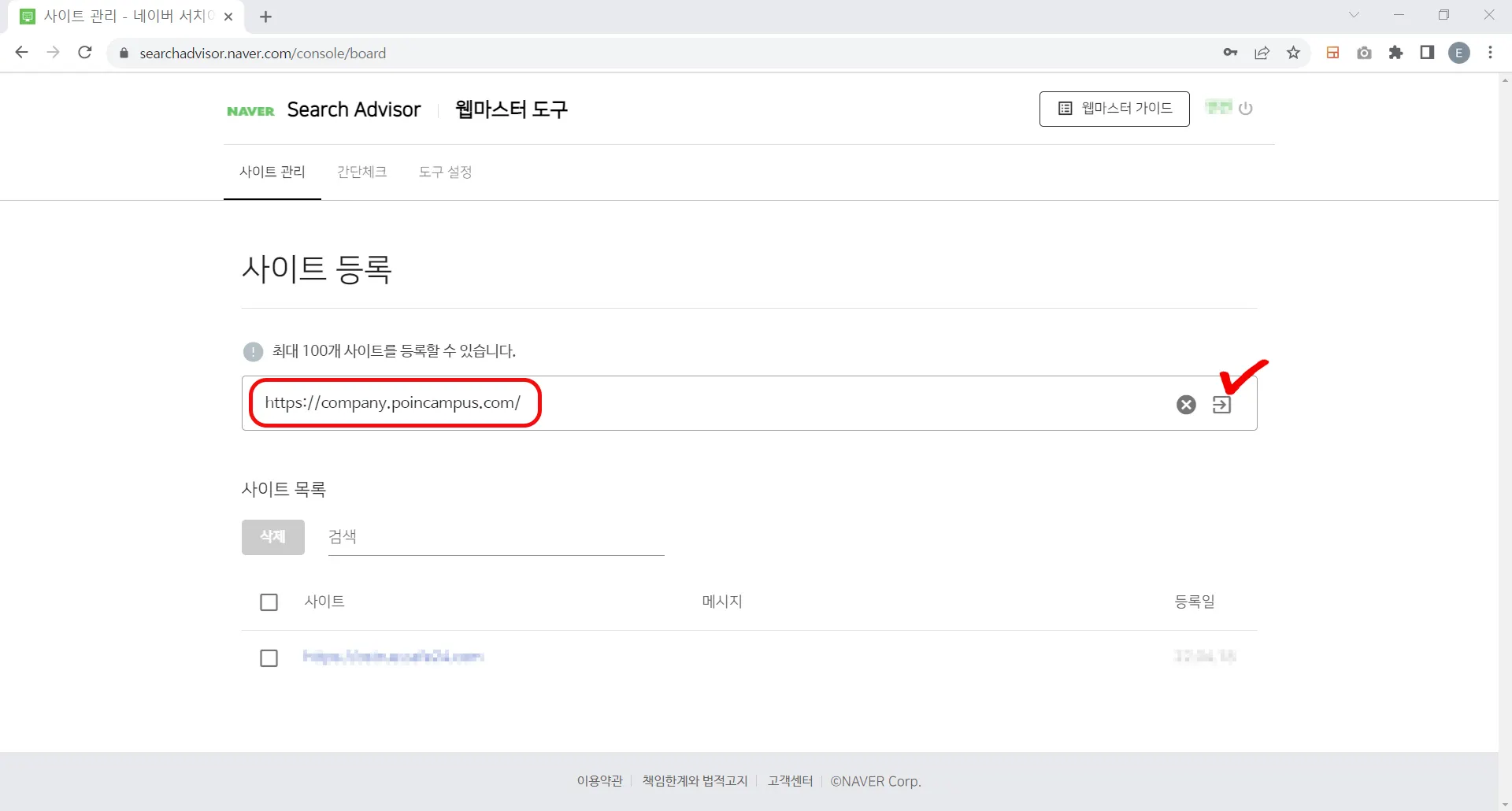The height and width of the screenshot is (811, 1512).
Task: Click the browser forward arrow
Action: (x=54, y=53)
